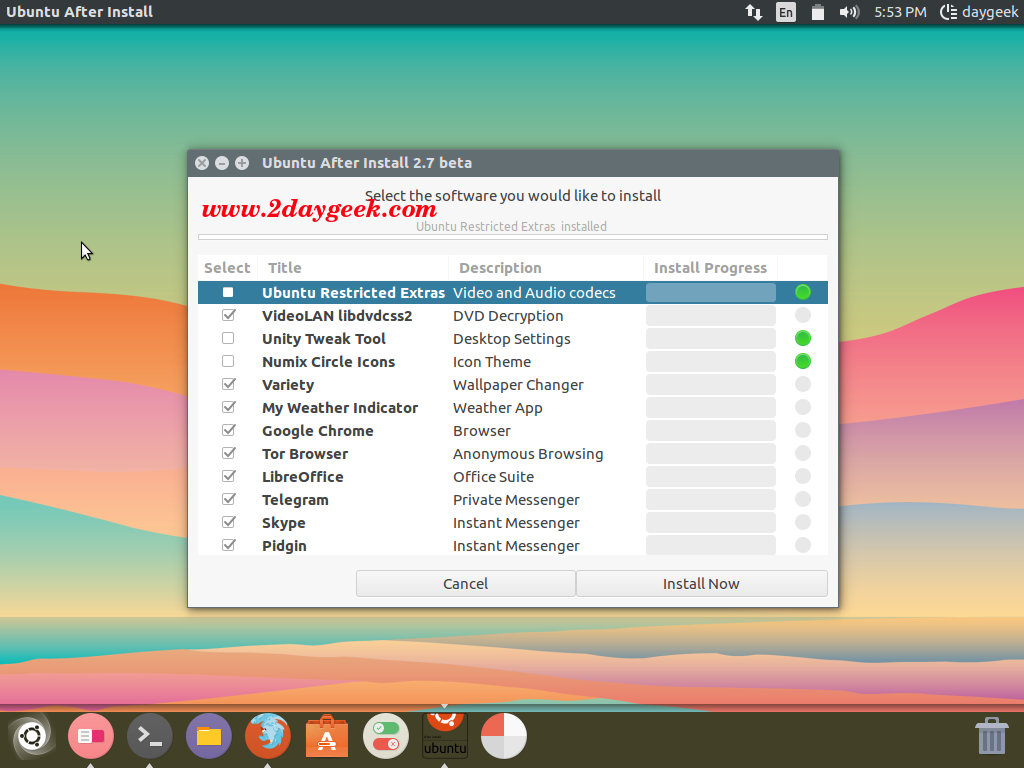Click the green status dot for Unity Tweak Tool
Screen dimensions: 1024x768
point(803,338)
